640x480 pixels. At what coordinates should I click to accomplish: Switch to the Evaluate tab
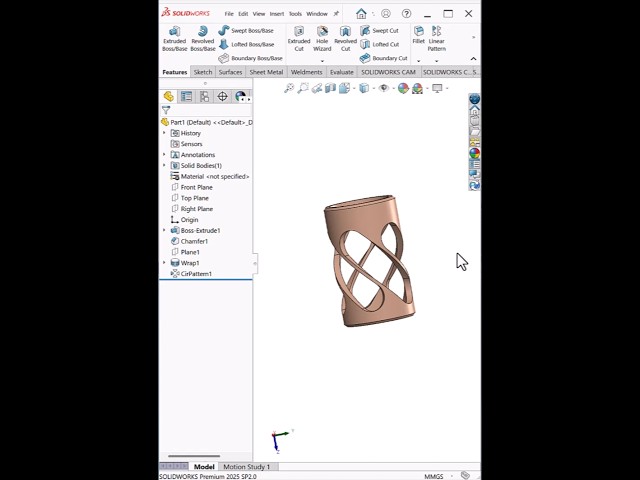(342, 72)
